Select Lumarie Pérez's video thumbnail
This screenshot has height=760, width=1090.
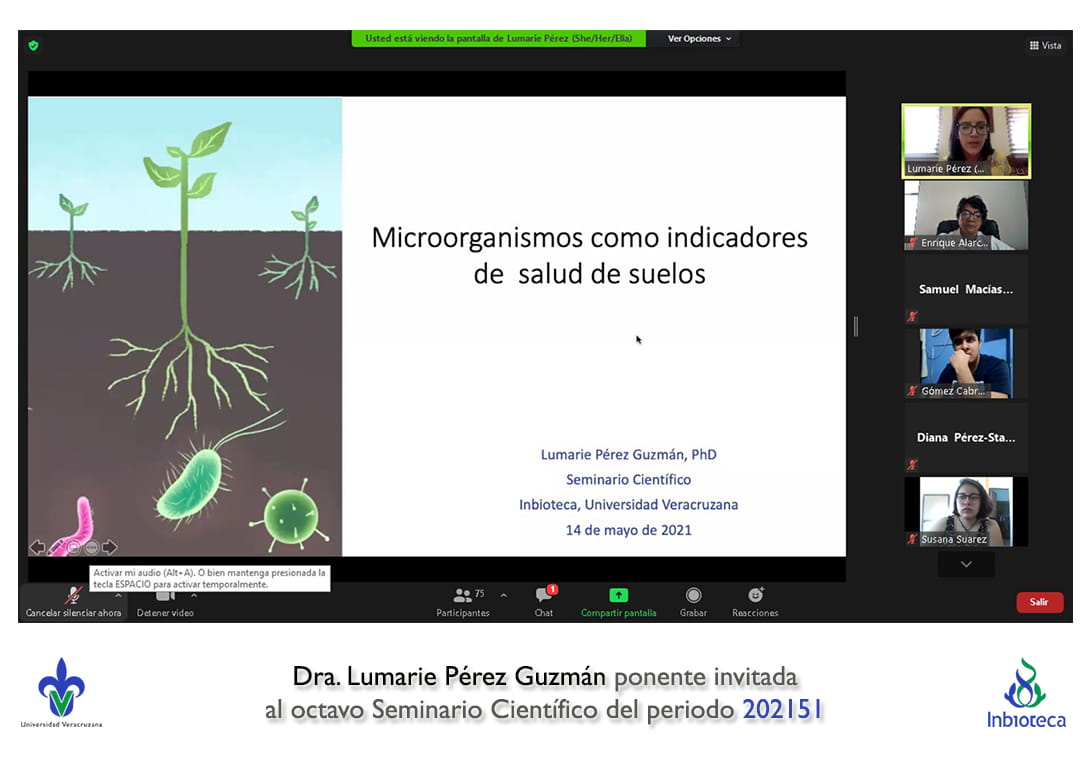coord(966,141)
